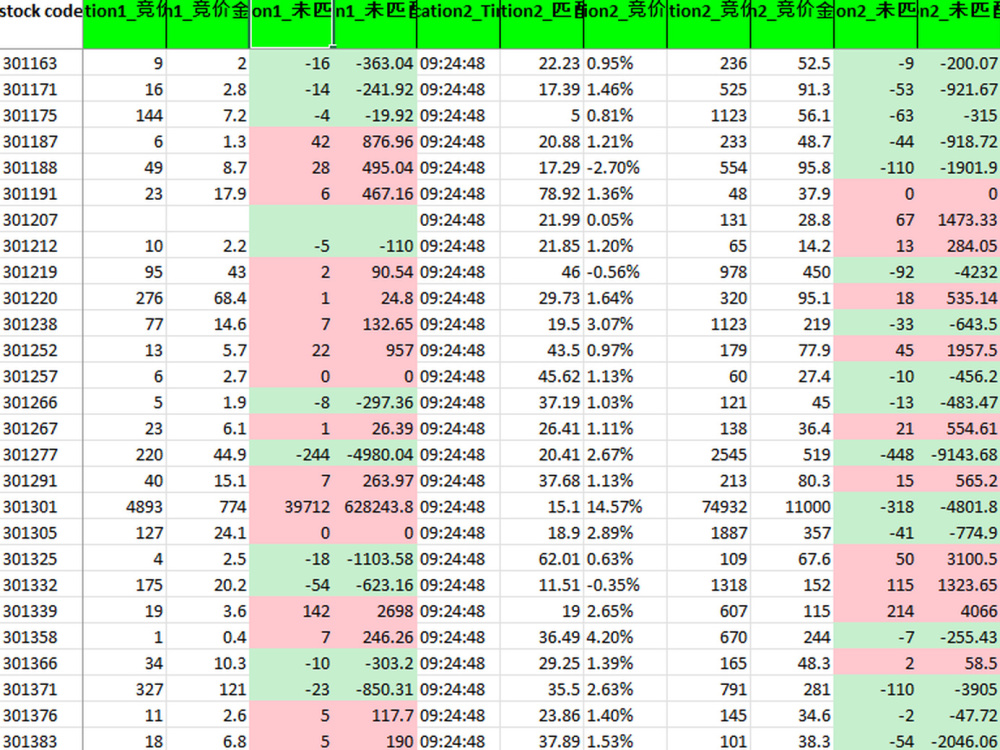Click the 3.07% cell in row 301238
The height and width of the screenshot is (750, 1000).
click(x=625, y=325)
